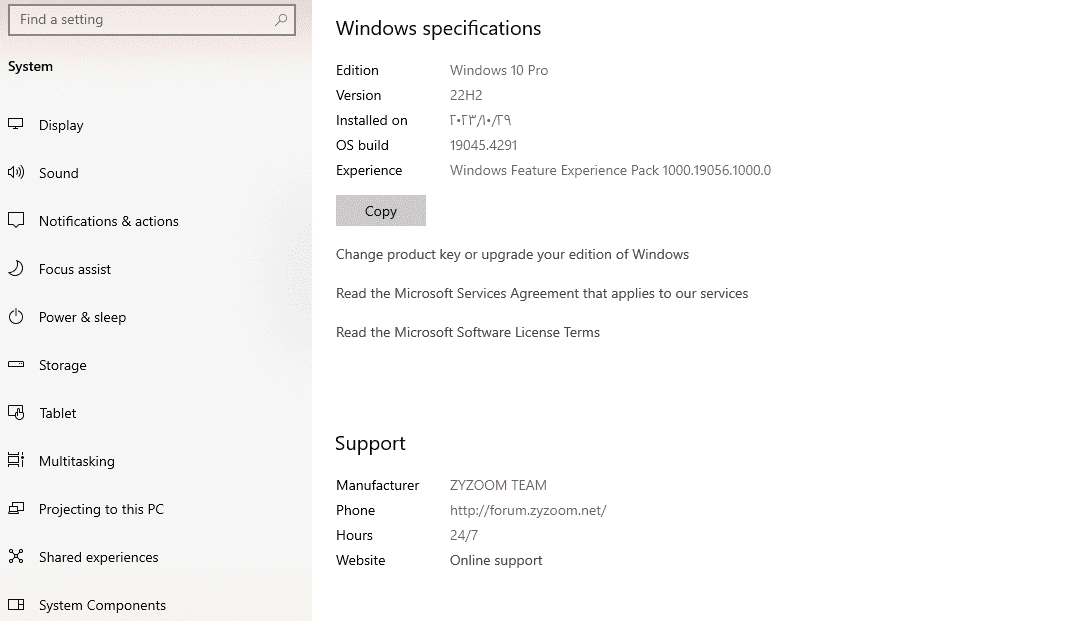The image size is (1080, 621).
Task: Click the OS build number 19045.4291
Action: pyautogui.click(x=484, y=145)
